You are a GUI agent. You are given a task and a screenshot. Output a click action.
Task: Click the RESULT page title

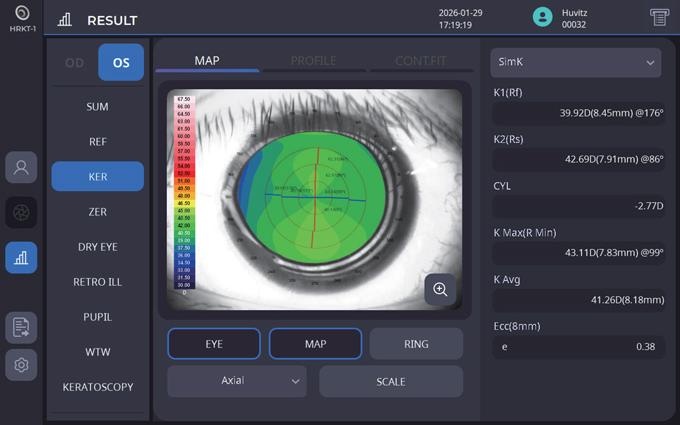coord(112,20)
